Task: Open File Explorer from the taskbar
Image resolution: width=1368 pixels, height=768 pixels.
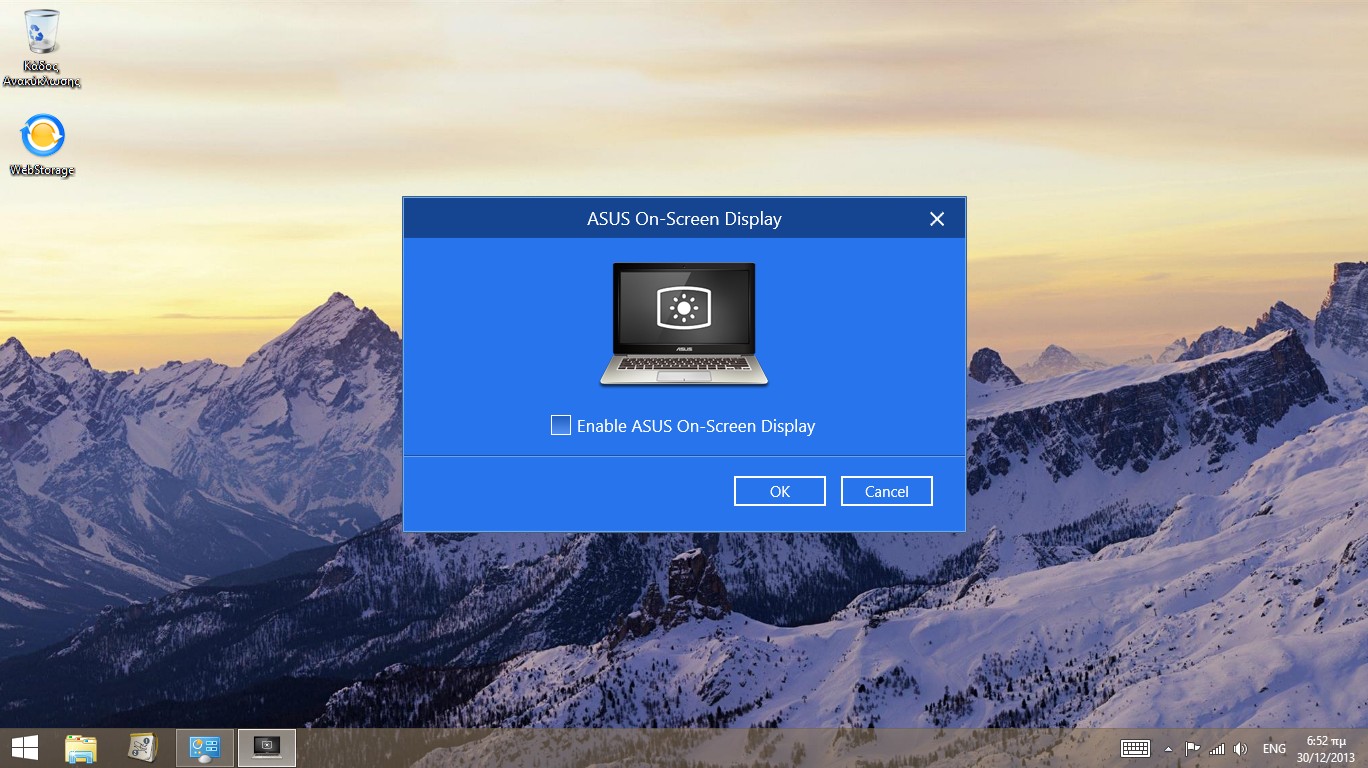Action: click(x=81, y=748)
